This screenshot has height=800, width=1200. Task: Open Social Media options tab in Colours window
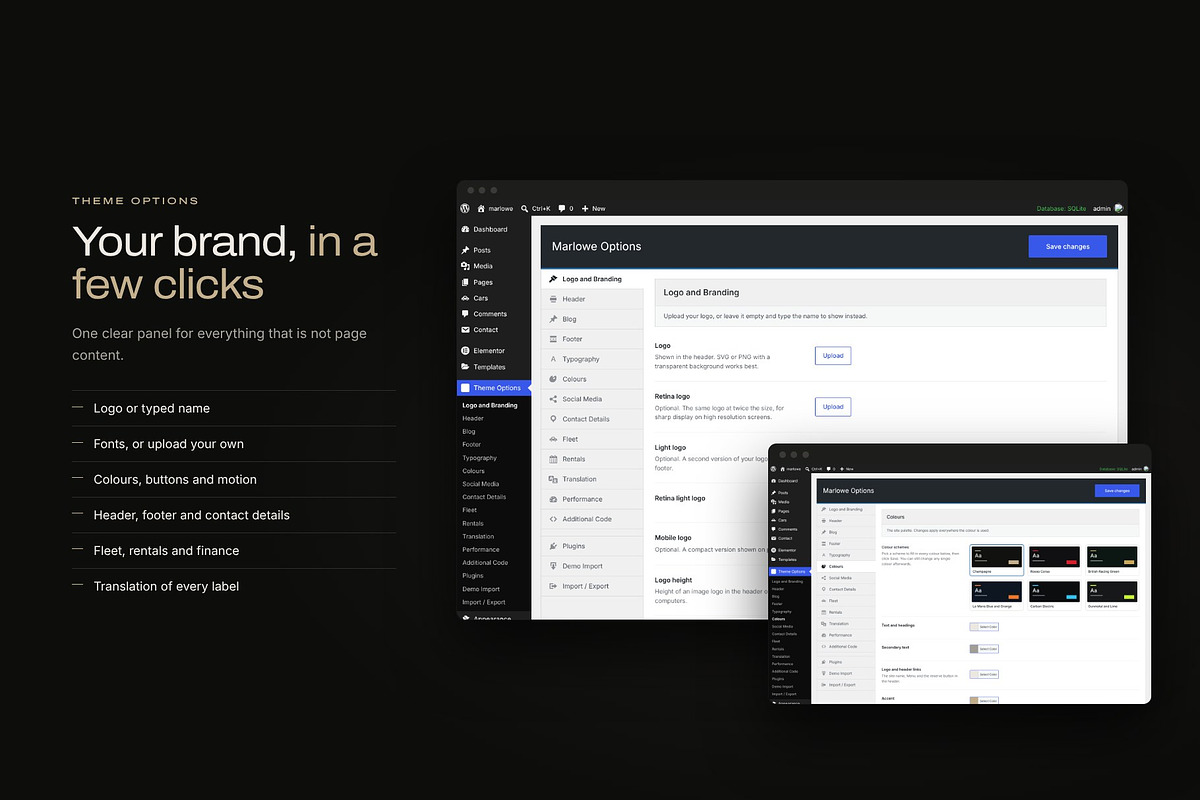pos(846,578)
